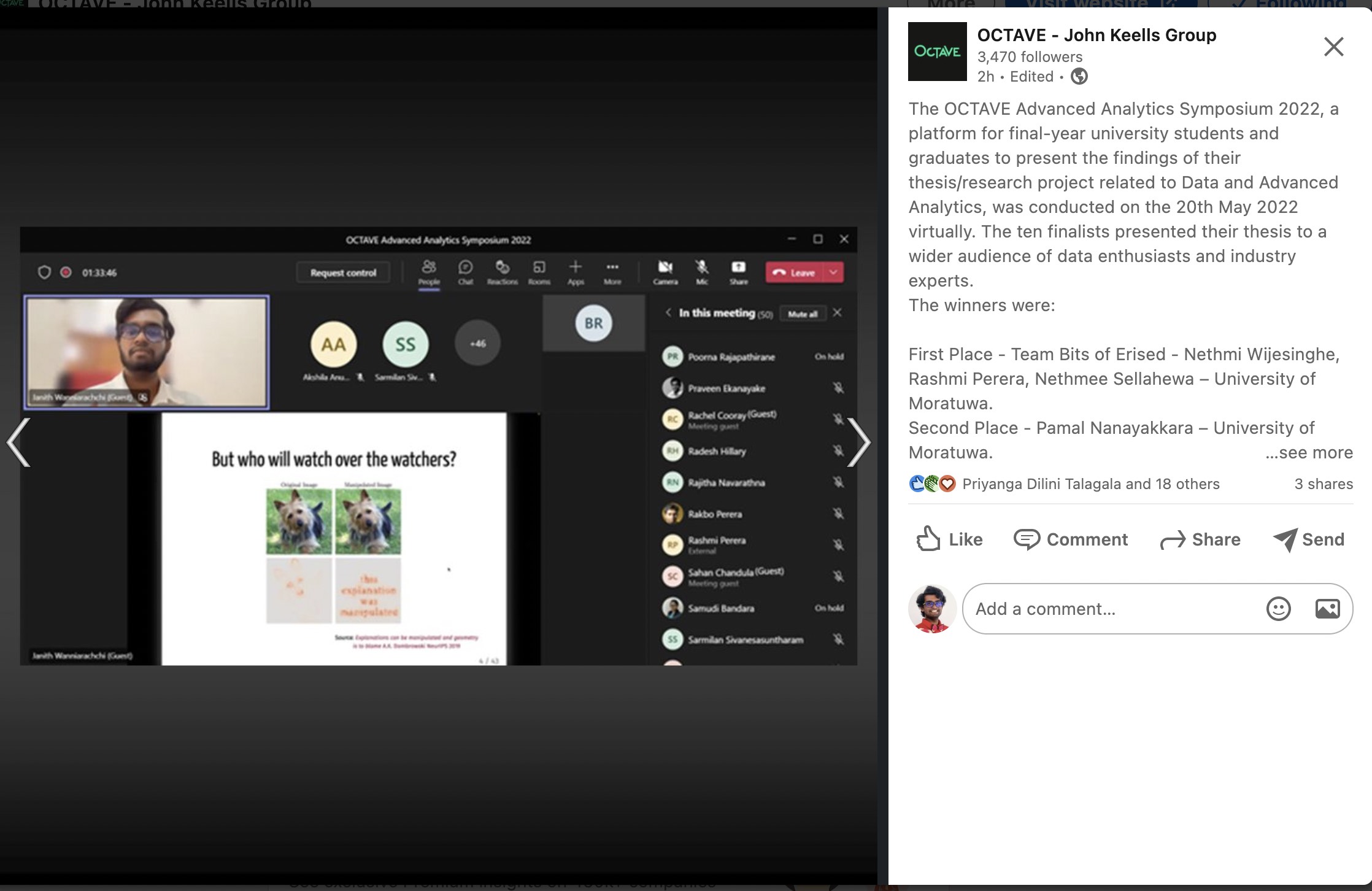Go to the previous image arrow
The width and height of the screenshot is (1372, 891).
pyautogui.click(x=18, y=442)
